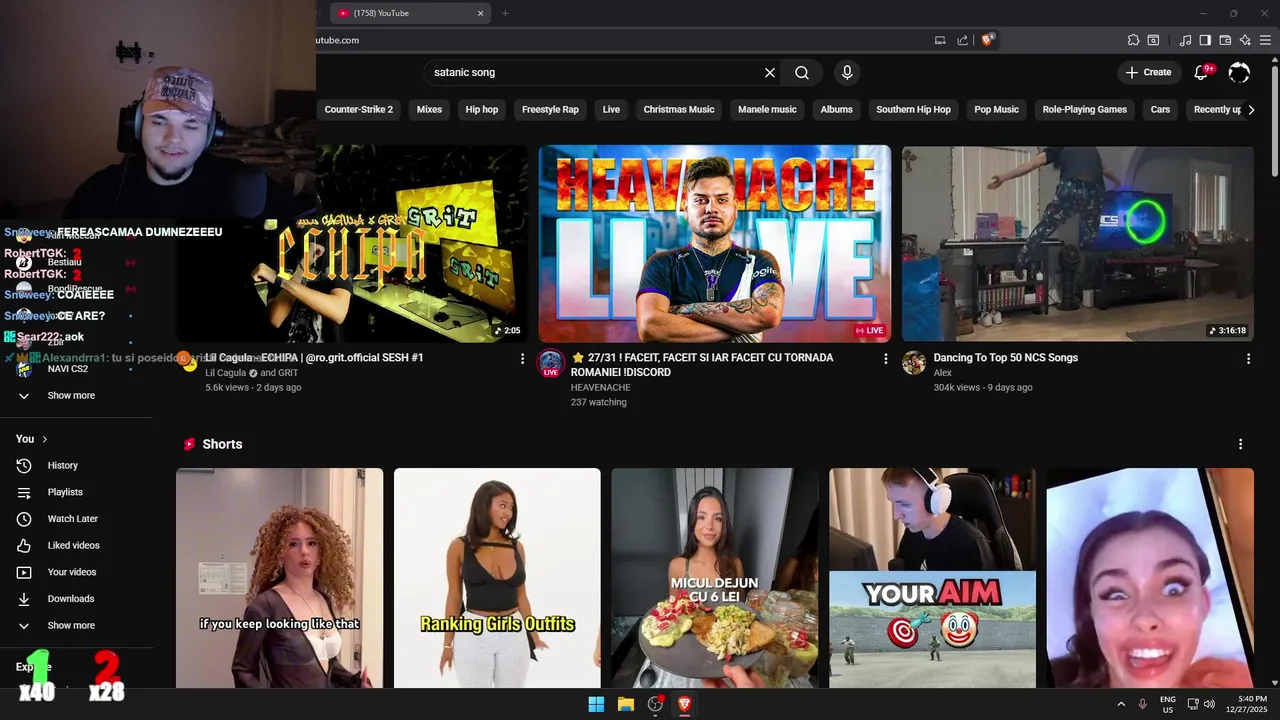1280x720 pixels.
Task: Clear the search box text
Action: (x=770, y=73)
